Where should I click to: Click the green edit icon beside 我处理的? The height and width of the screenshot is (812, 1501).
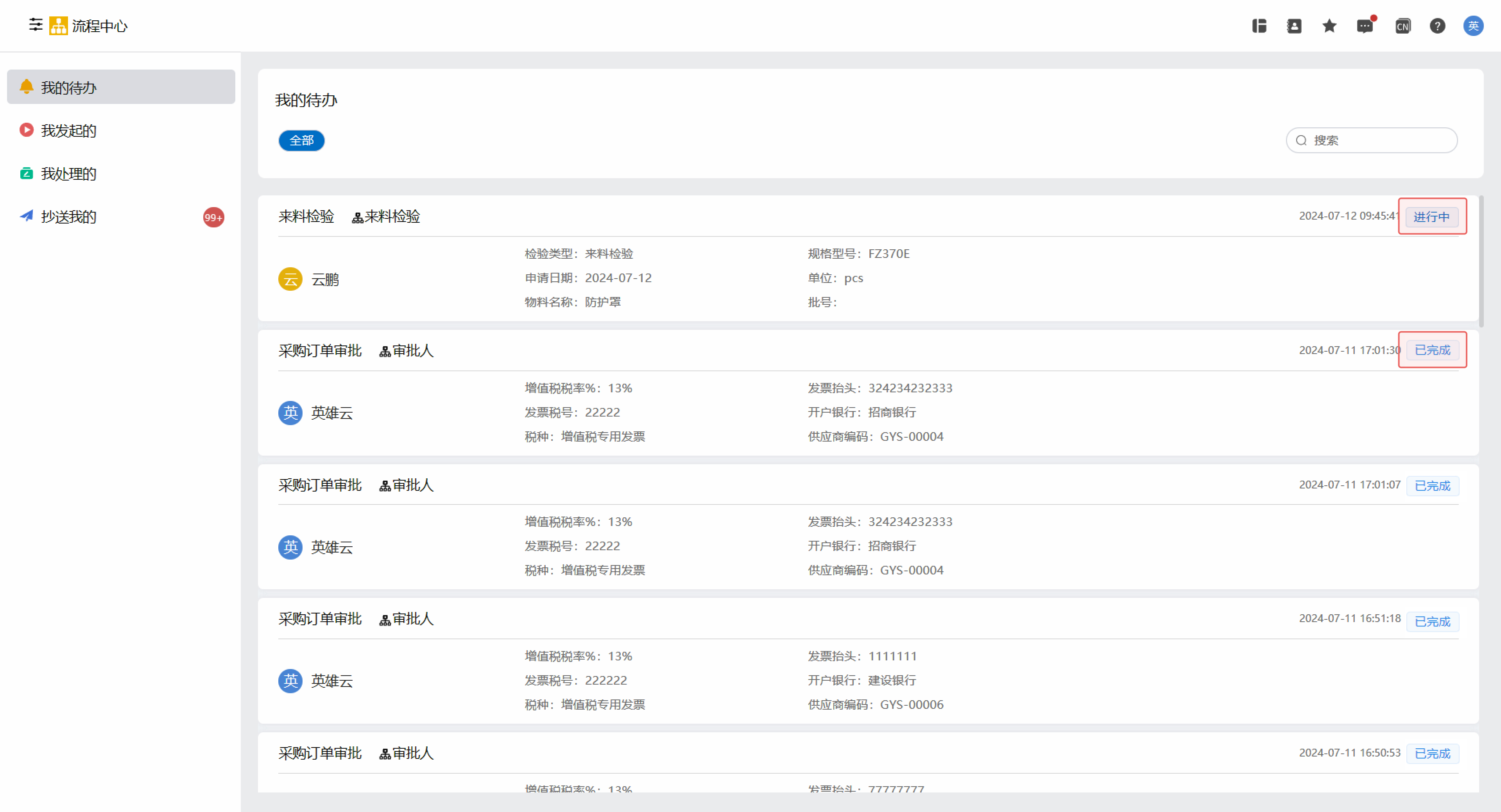point(26,173)
